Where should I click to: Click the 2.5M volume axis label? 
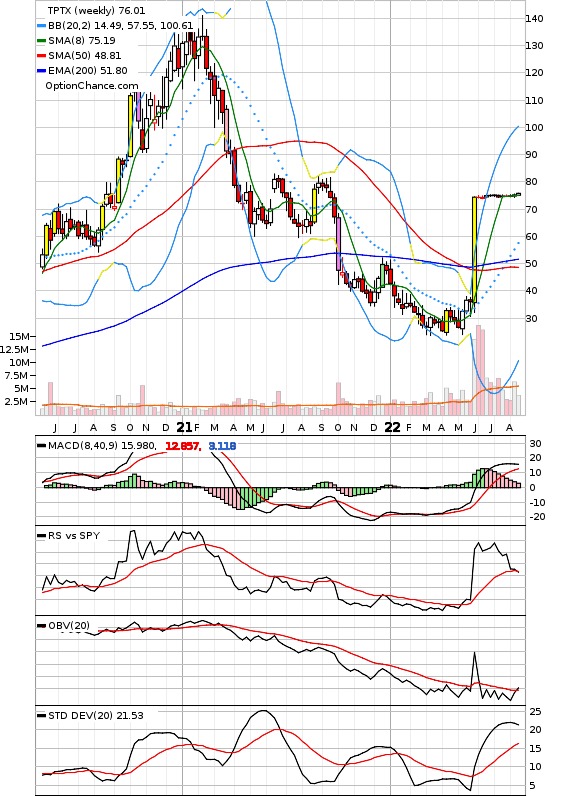tap(17, 402)
